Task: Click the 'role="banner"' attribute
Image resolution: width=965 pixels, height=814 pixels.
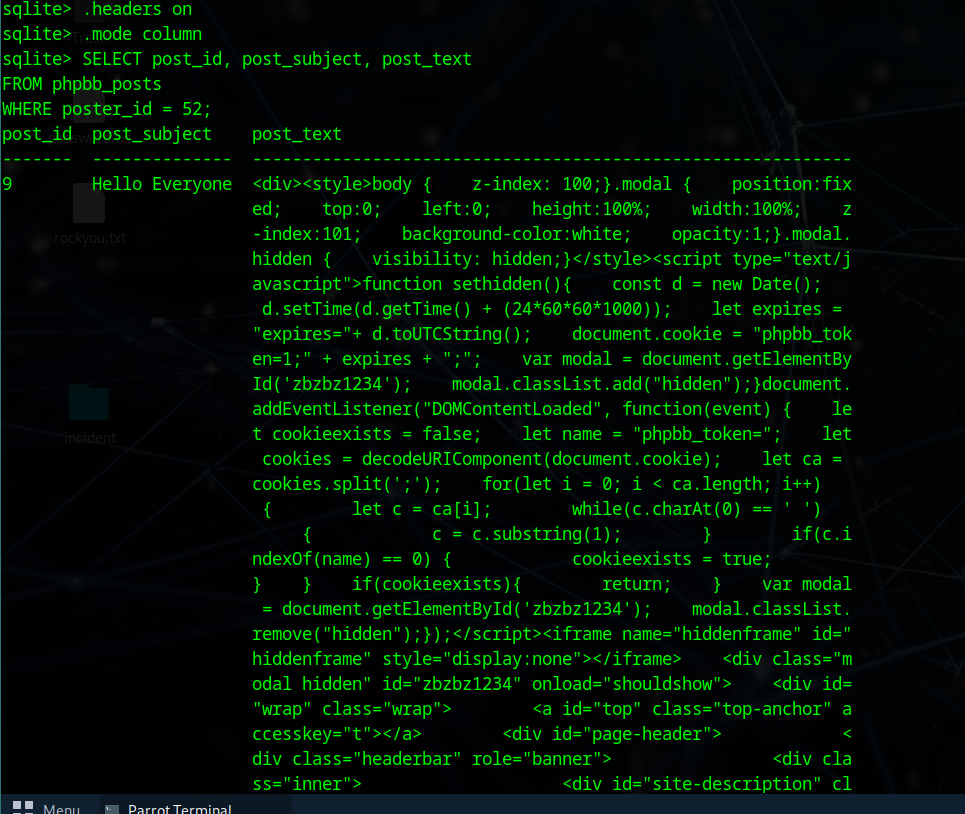Action: click(537, 759)
